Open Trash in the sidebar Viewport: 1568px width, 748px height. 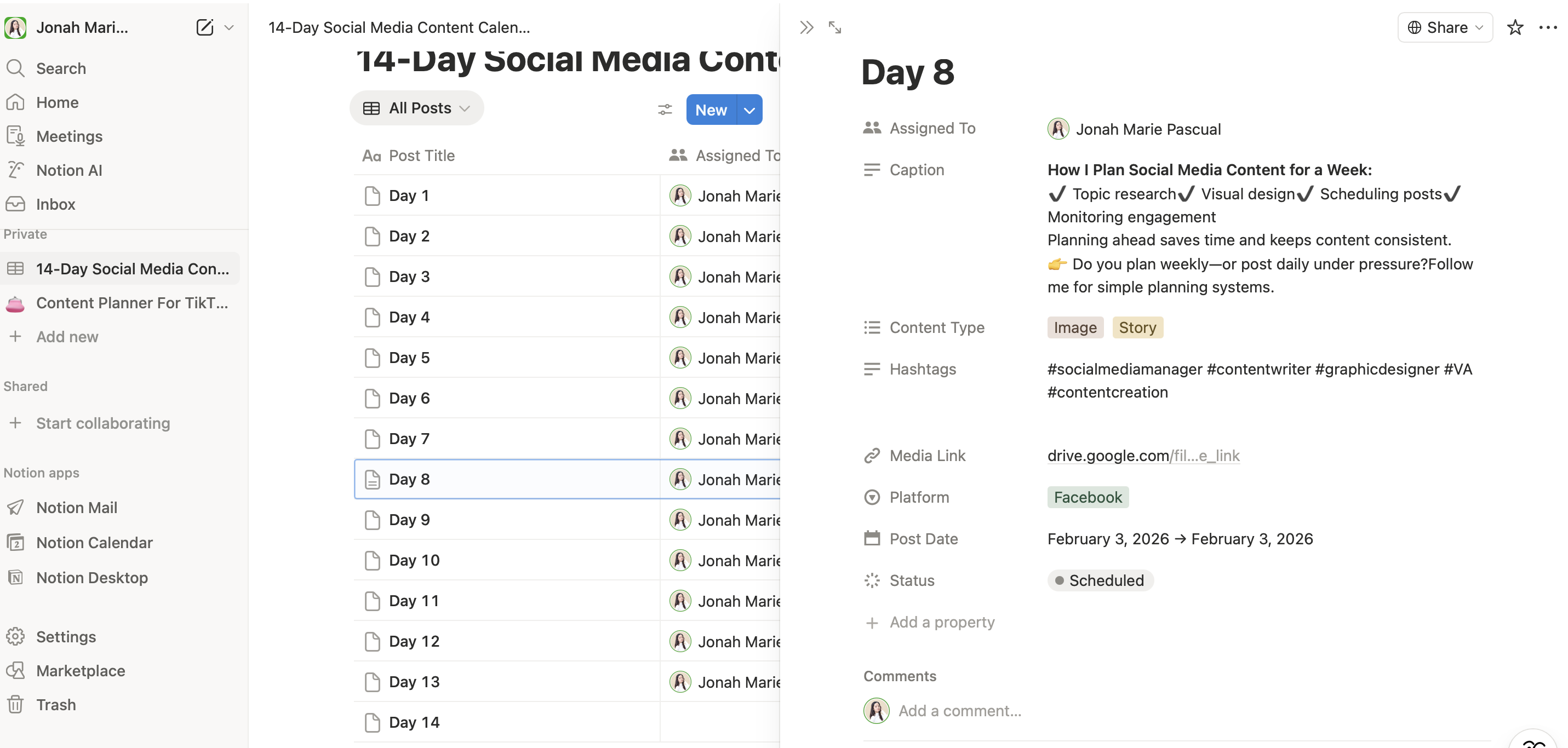[55, 705]
